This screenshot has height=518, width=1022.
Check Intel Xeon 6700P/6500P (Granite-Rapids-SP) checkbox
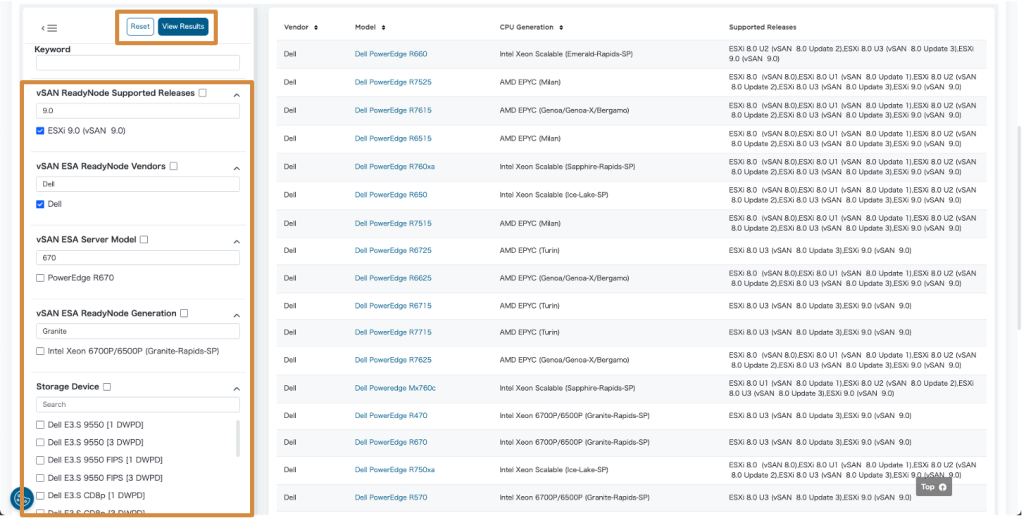(x=40, y=351)
